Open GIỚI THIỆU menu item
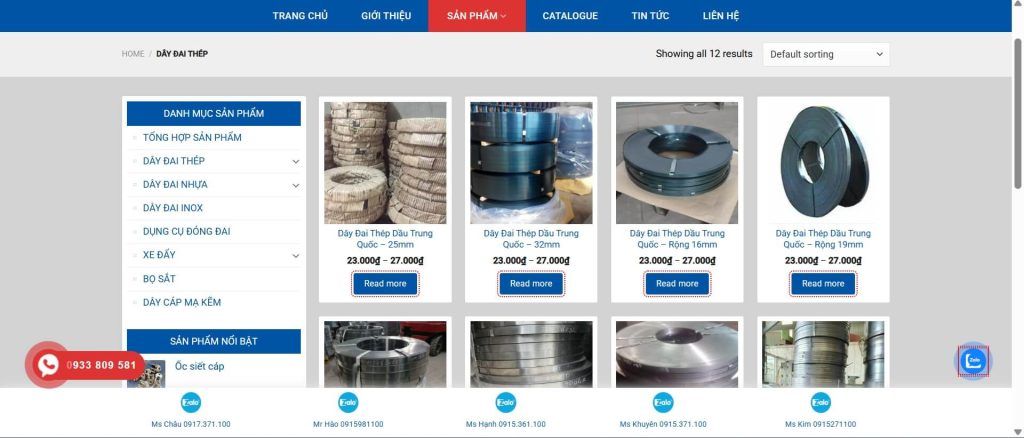 (x=386, y=16)
